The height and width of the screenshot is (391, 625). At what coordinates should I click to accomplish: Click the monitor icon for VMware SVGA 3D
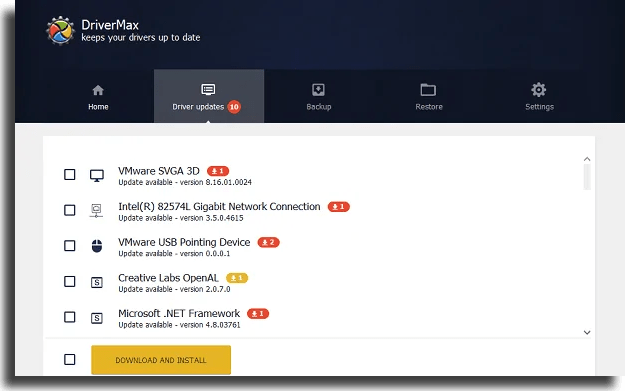coord(97,175)
